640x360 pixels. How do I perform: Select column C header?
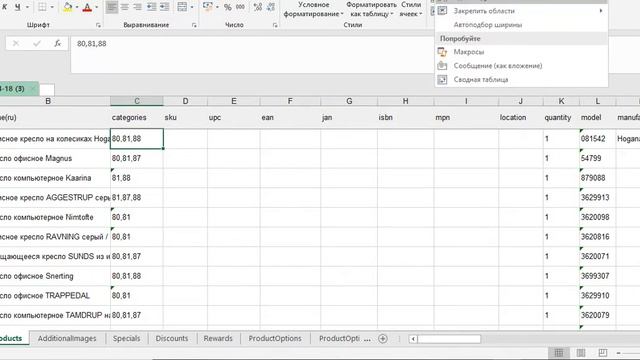click(x=137, y=101)
